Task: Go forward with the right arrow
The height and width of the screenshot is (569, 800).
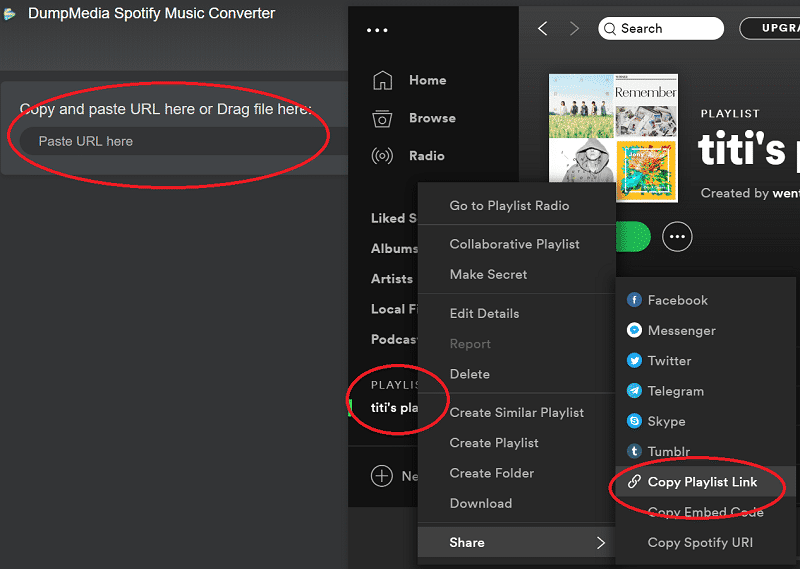Action: tap(574, 29)
